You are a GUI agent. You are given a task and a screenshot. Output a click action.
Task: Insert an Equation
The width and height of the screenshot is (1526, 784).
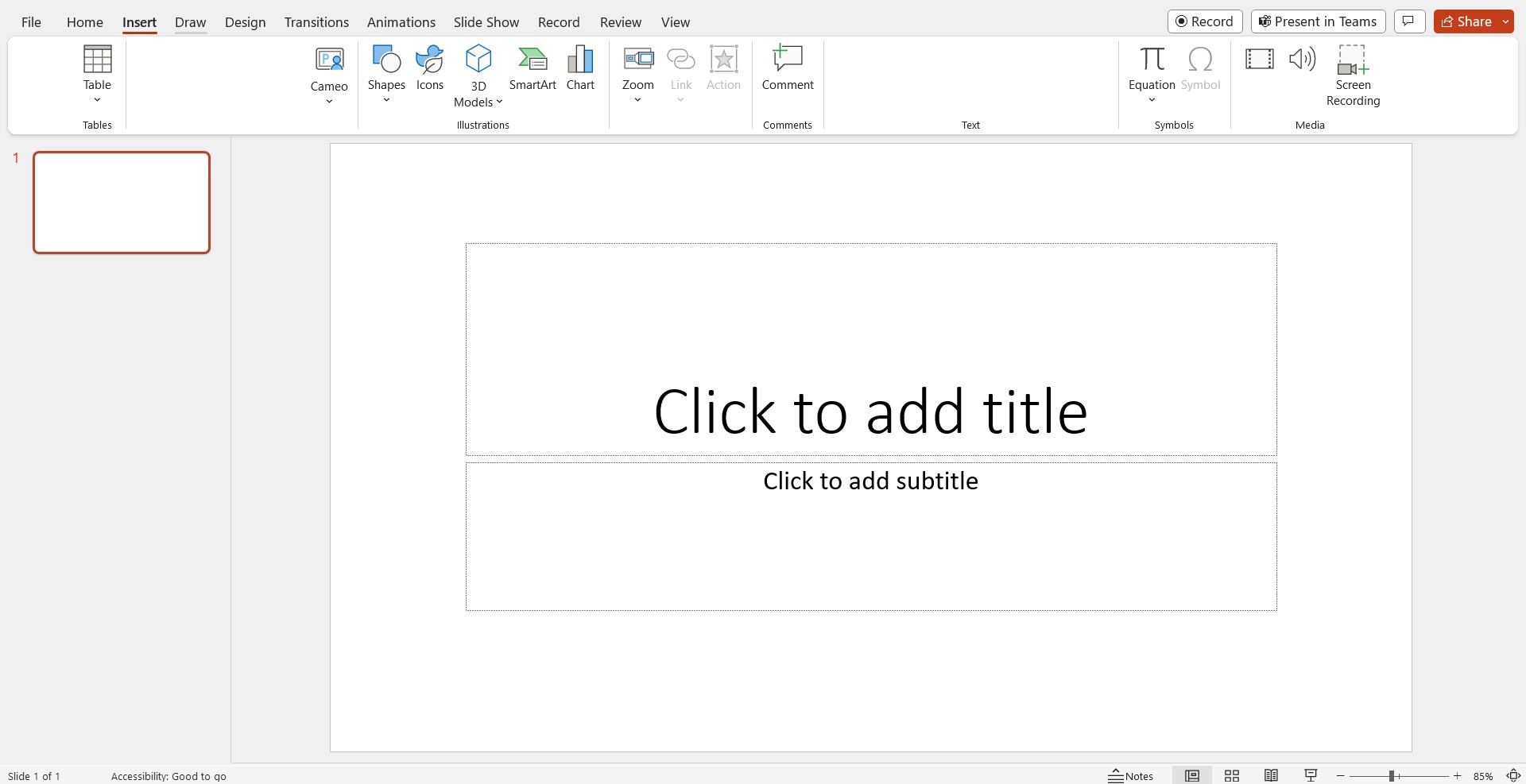click(x=1152, y=68)
